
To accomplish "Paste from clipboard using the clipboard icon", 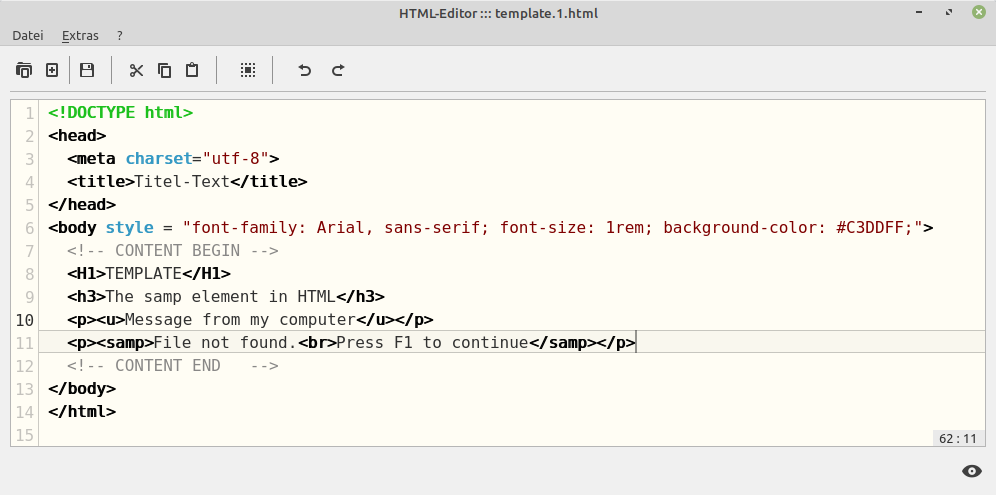I will [193, 70].
